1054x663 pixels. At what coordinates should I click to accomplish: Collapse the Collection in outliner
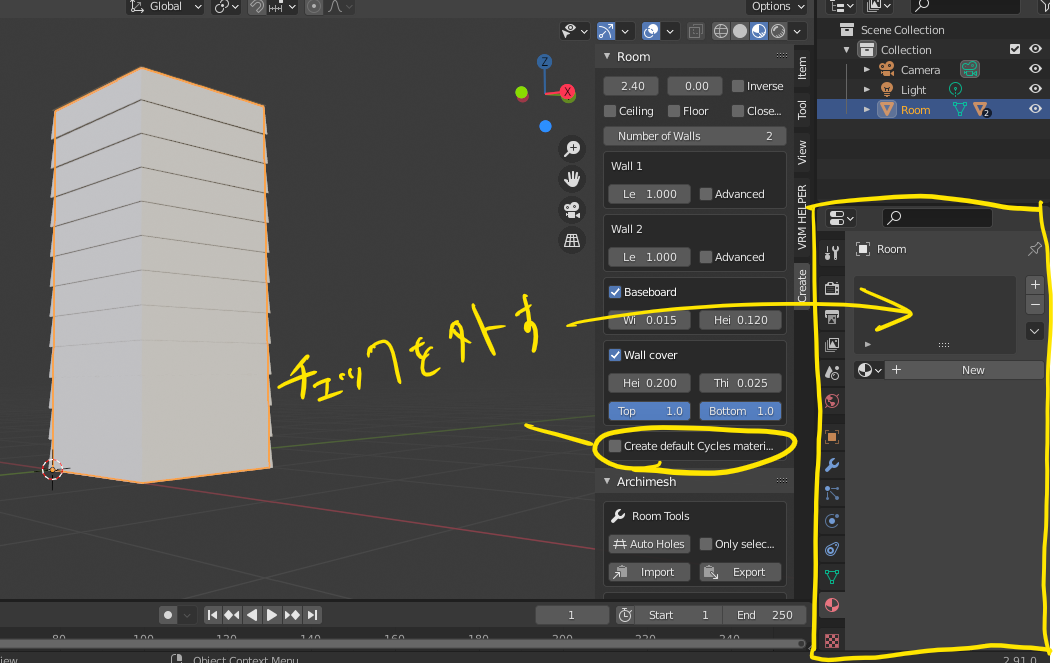[846, 50]
